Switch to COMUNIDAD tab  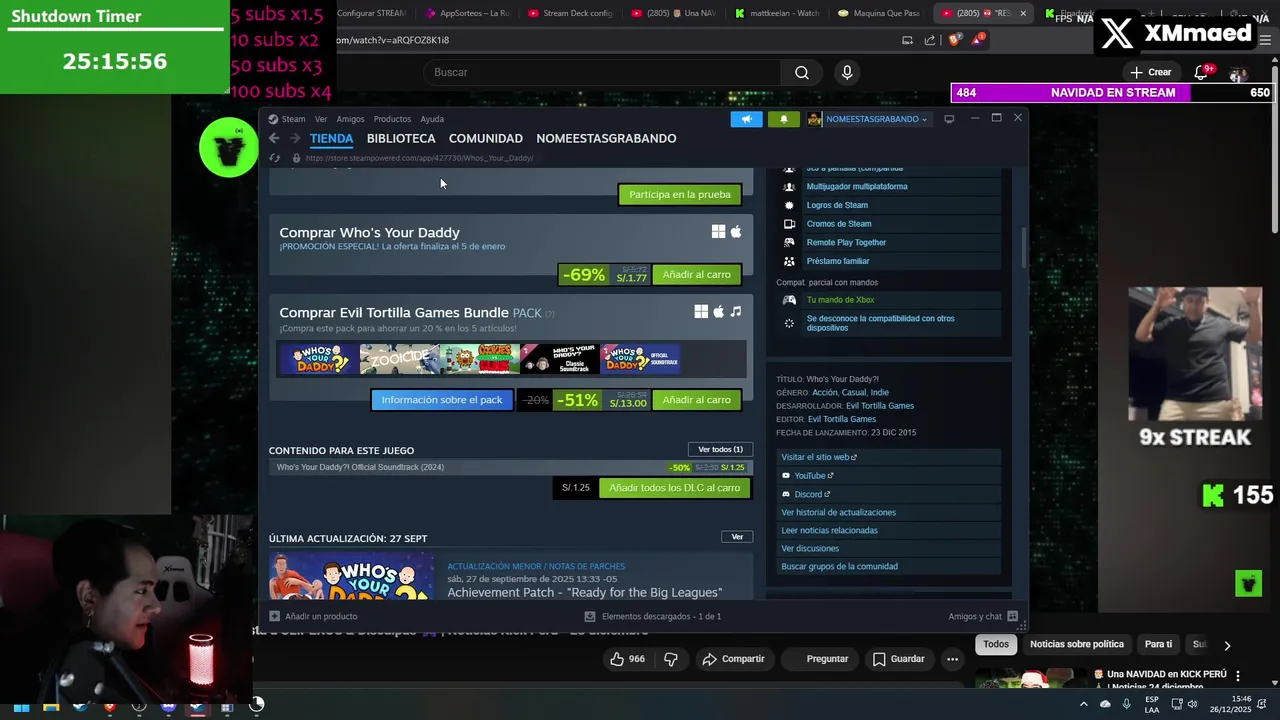pyautogui.click(x=486, y=138)
